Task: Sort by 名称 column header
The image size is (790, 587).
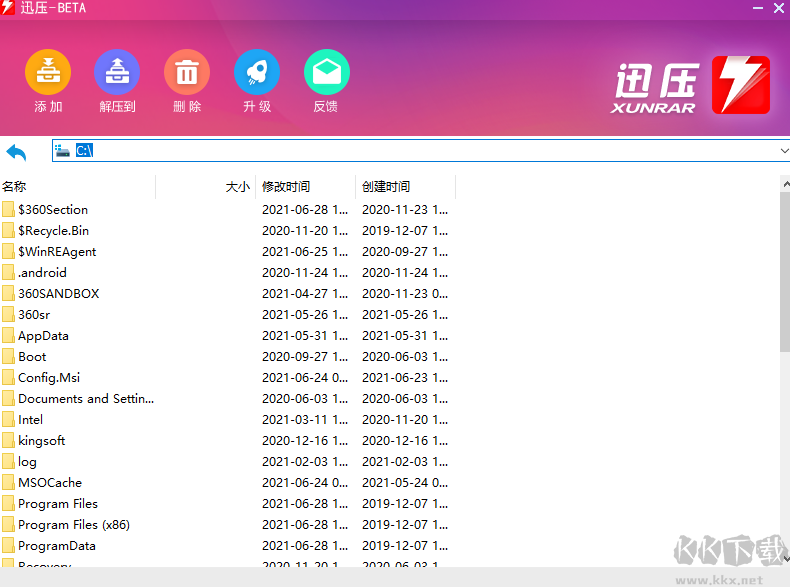Action: [78, 186]
